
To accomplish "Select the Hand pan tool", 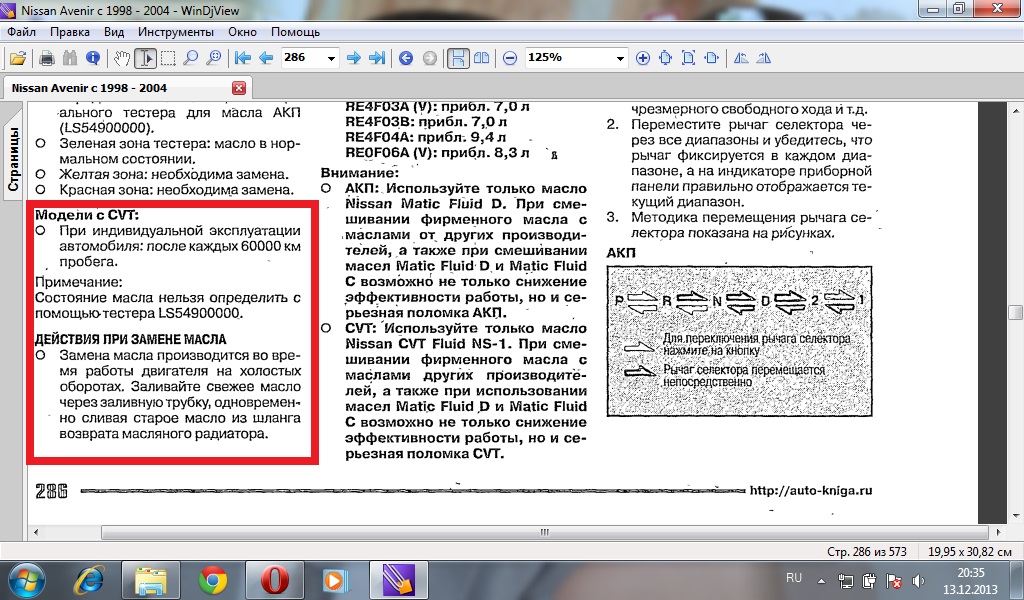I will [121, 58].
